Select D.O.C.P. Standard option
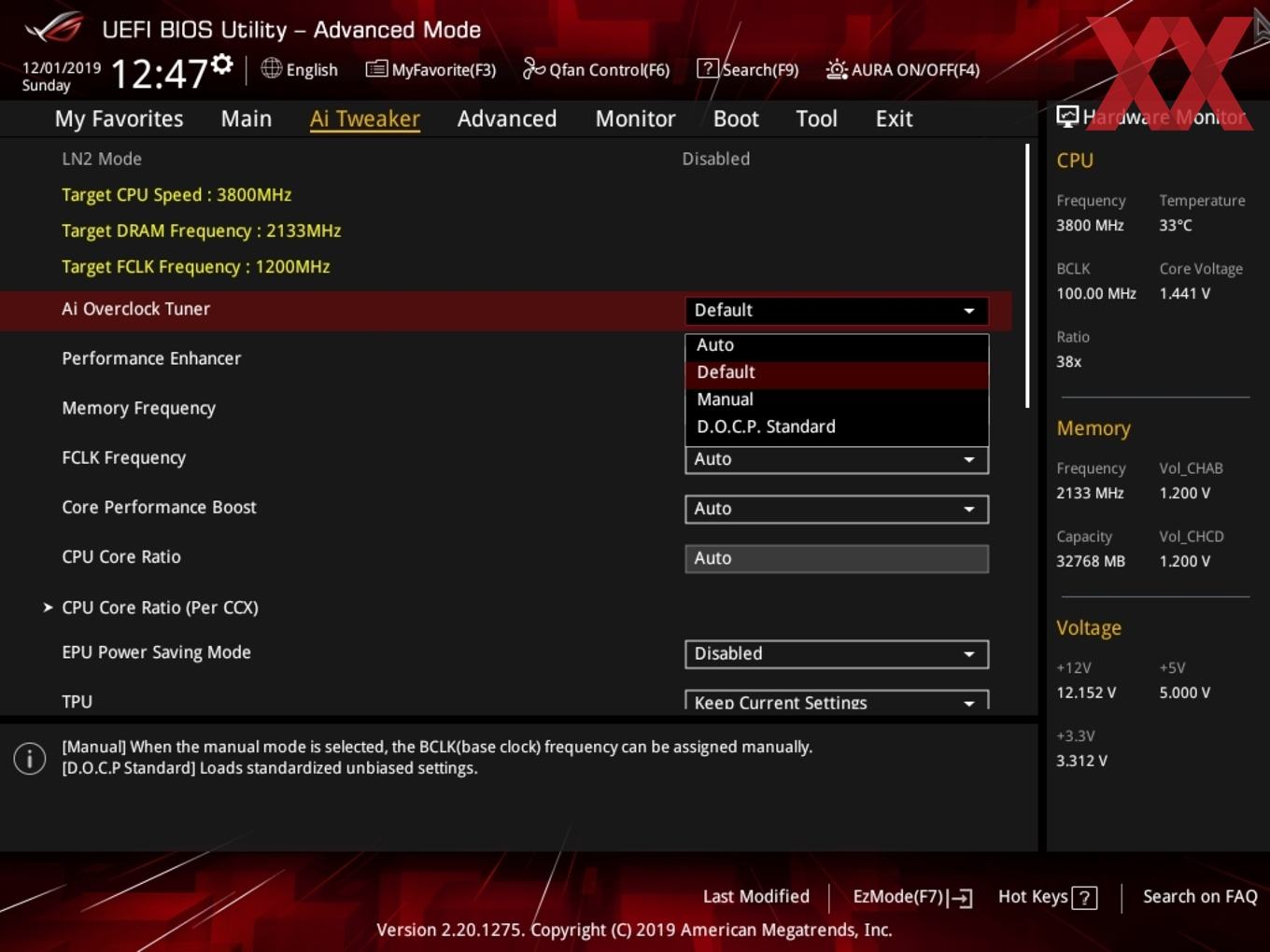Viewport: 1270px width, 952px height. point(837,427)
